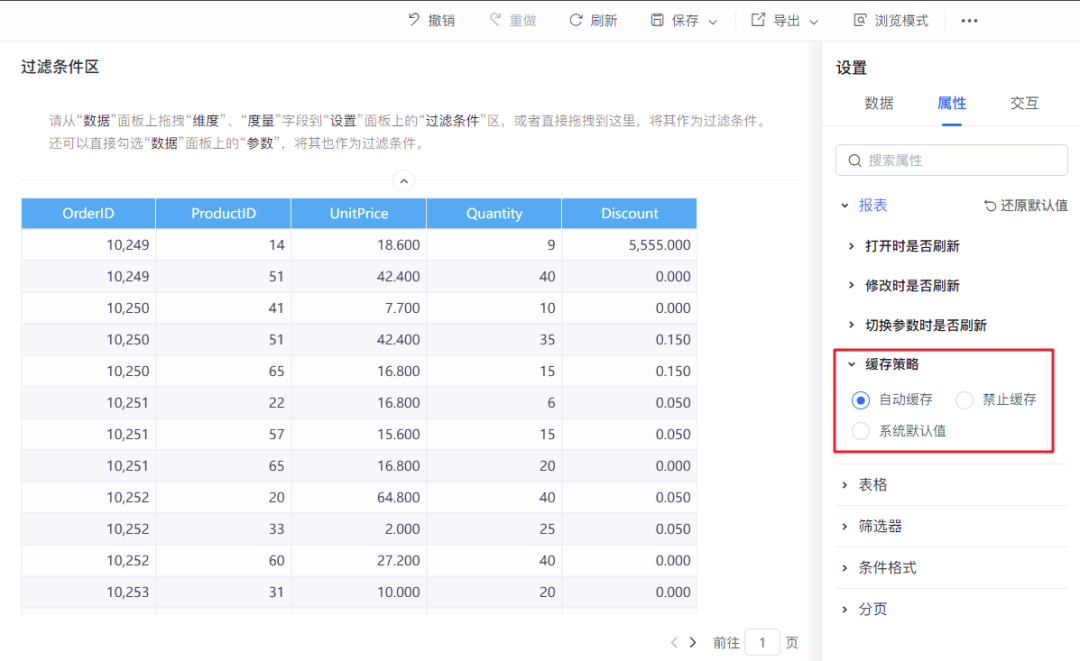Click the 浏览模式 button label
The width and height of the screenshot is (1080, 661).
902,21
